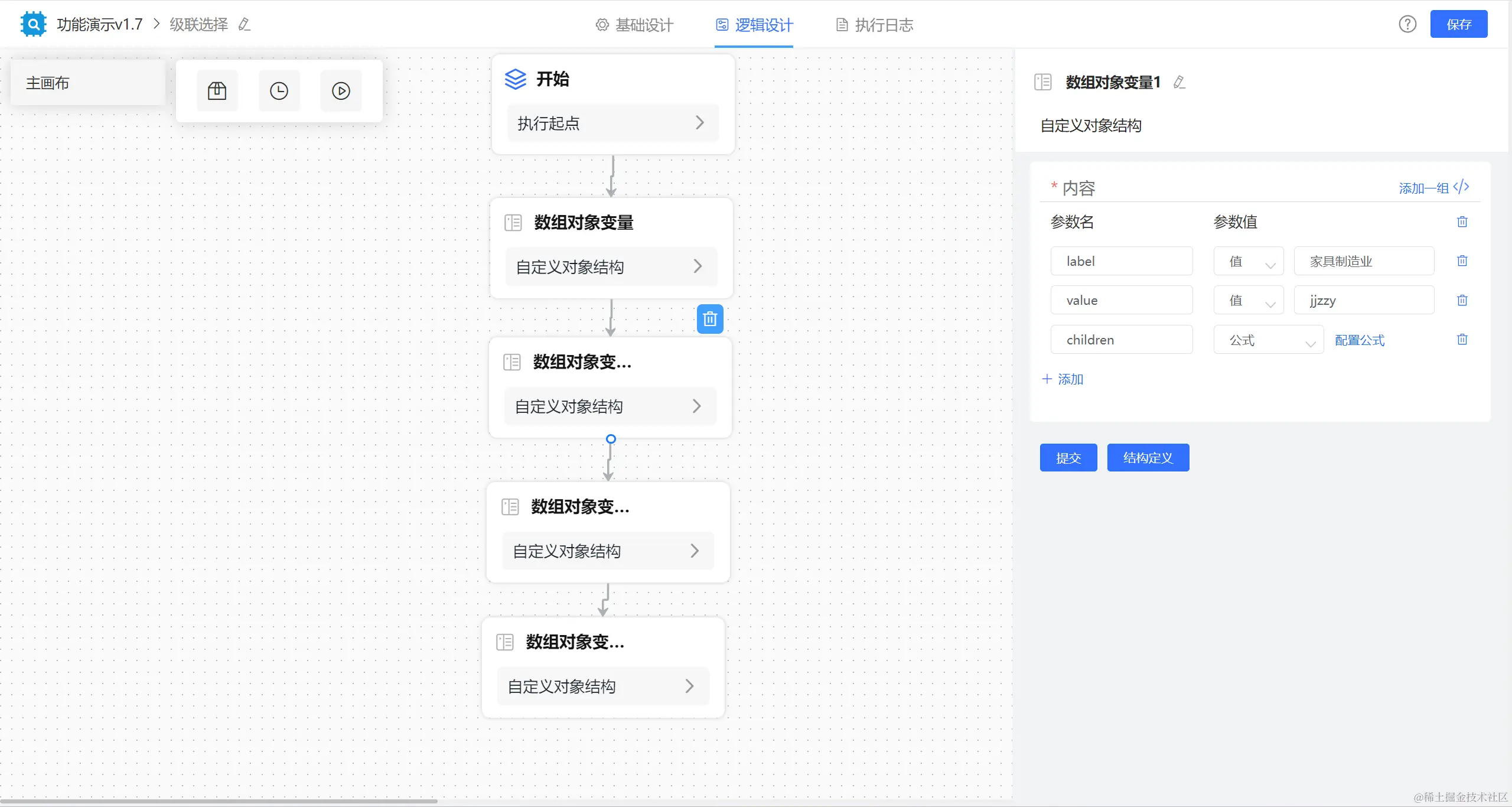Image resolution: width=1512 pixels, height=807 pixels.
Task: Open the 公式 type dropdown for children
Action: [1268, 340]
